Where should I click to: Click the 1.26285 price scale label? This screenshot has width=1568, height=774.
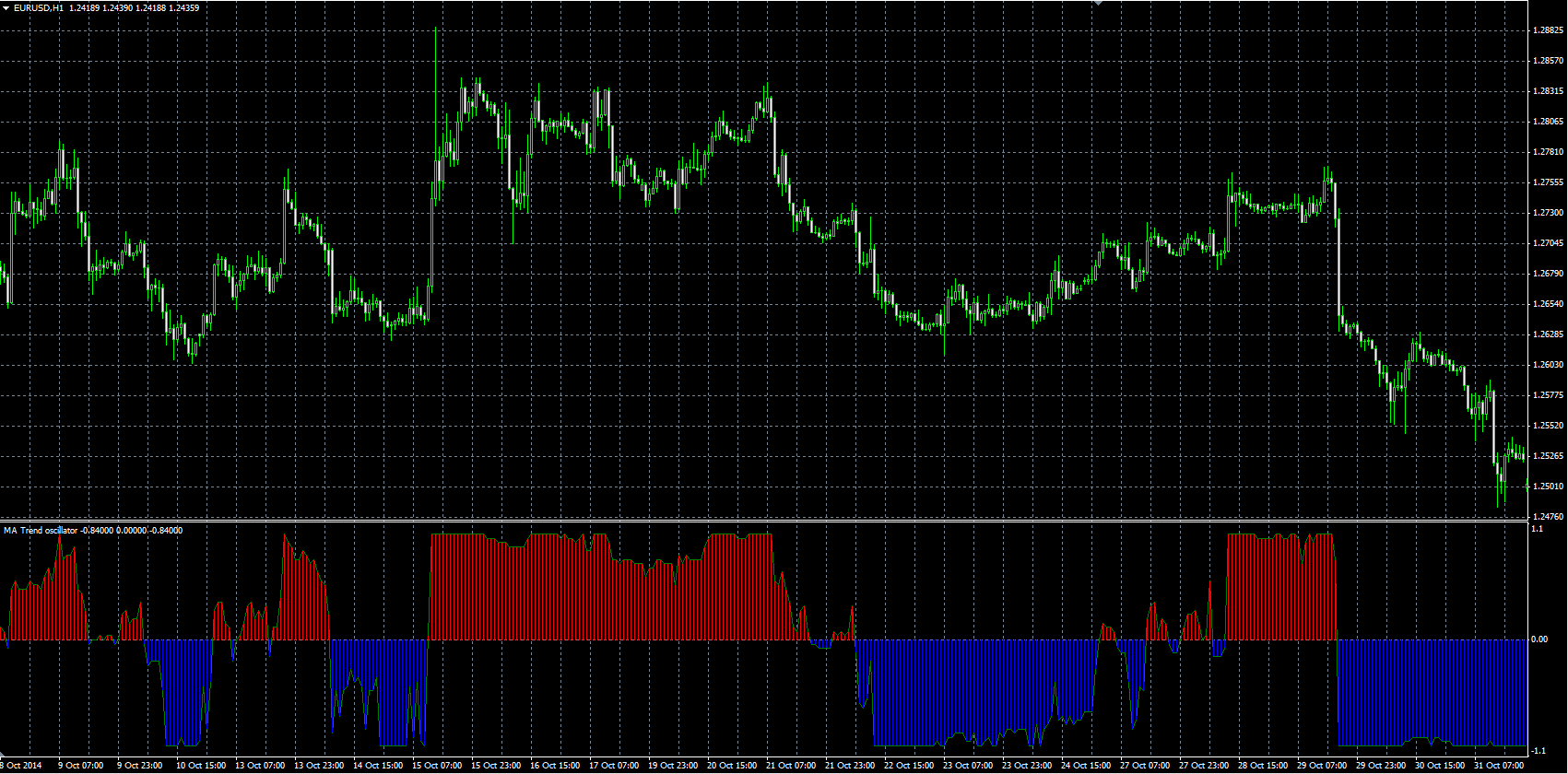(1549, 334)
